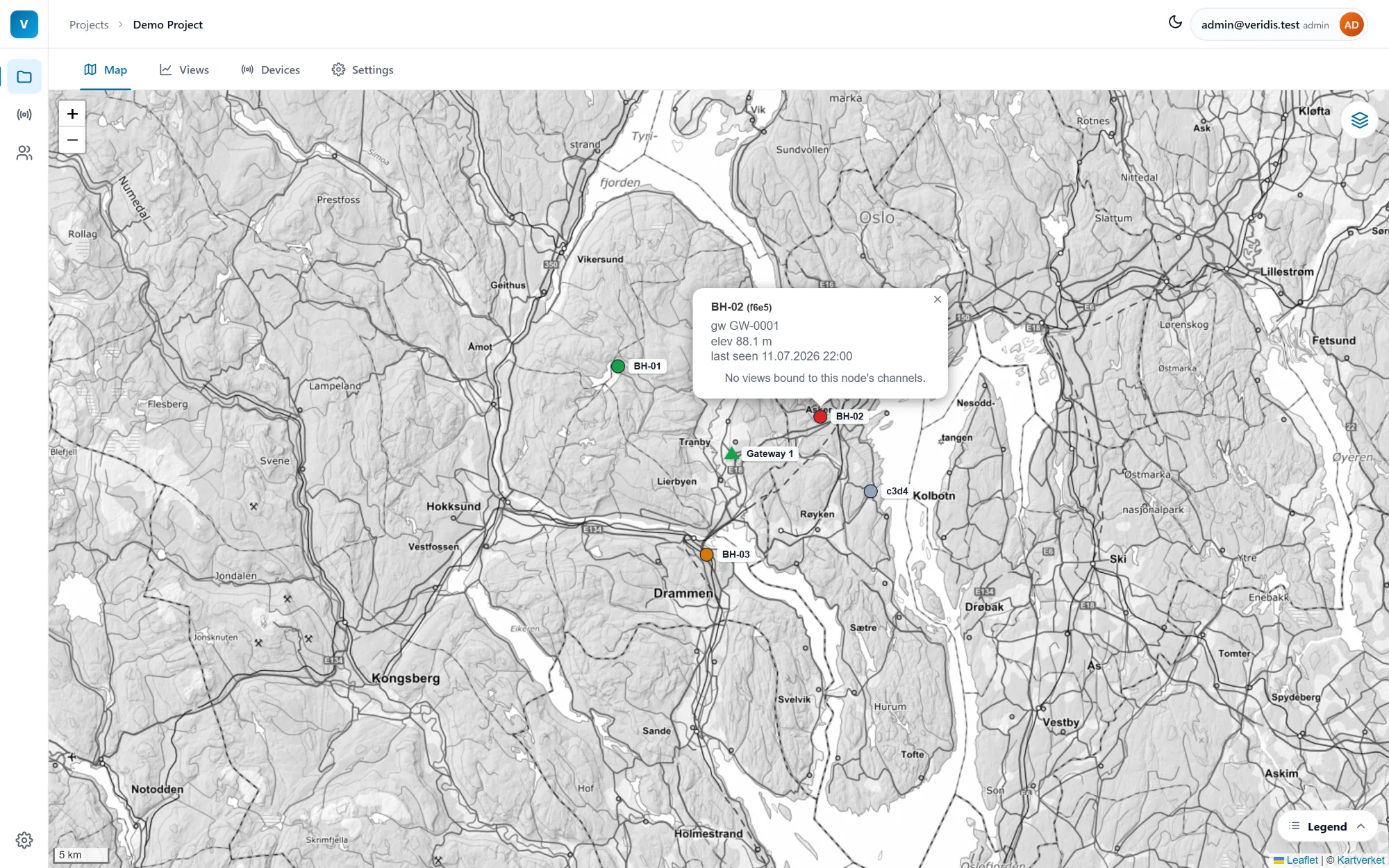This screenshot has height=868, width=1389.
Task: Open the sidebar settings gear icon
Action: click(24, 840)
